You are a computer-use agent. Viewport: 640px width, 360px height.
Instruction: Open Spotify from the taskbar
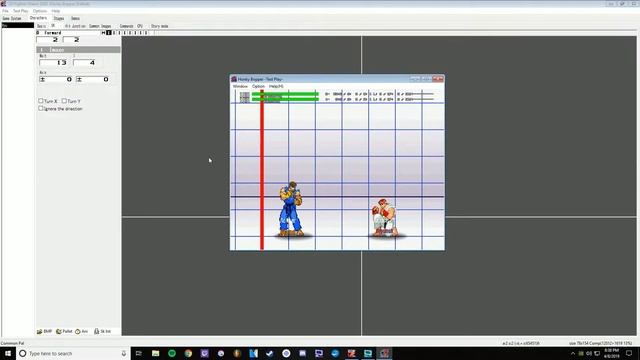point(172,353)
